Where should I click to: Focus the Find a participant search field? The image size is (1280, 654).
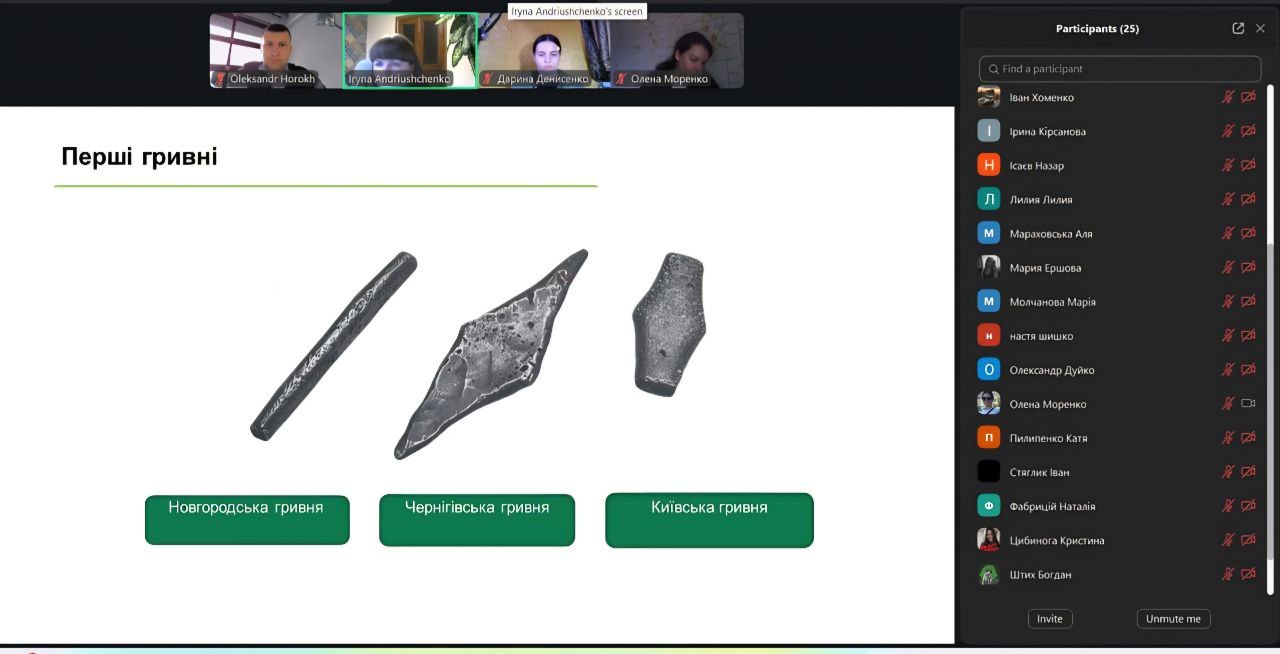pyautogui.click(x=1120, y=69)
